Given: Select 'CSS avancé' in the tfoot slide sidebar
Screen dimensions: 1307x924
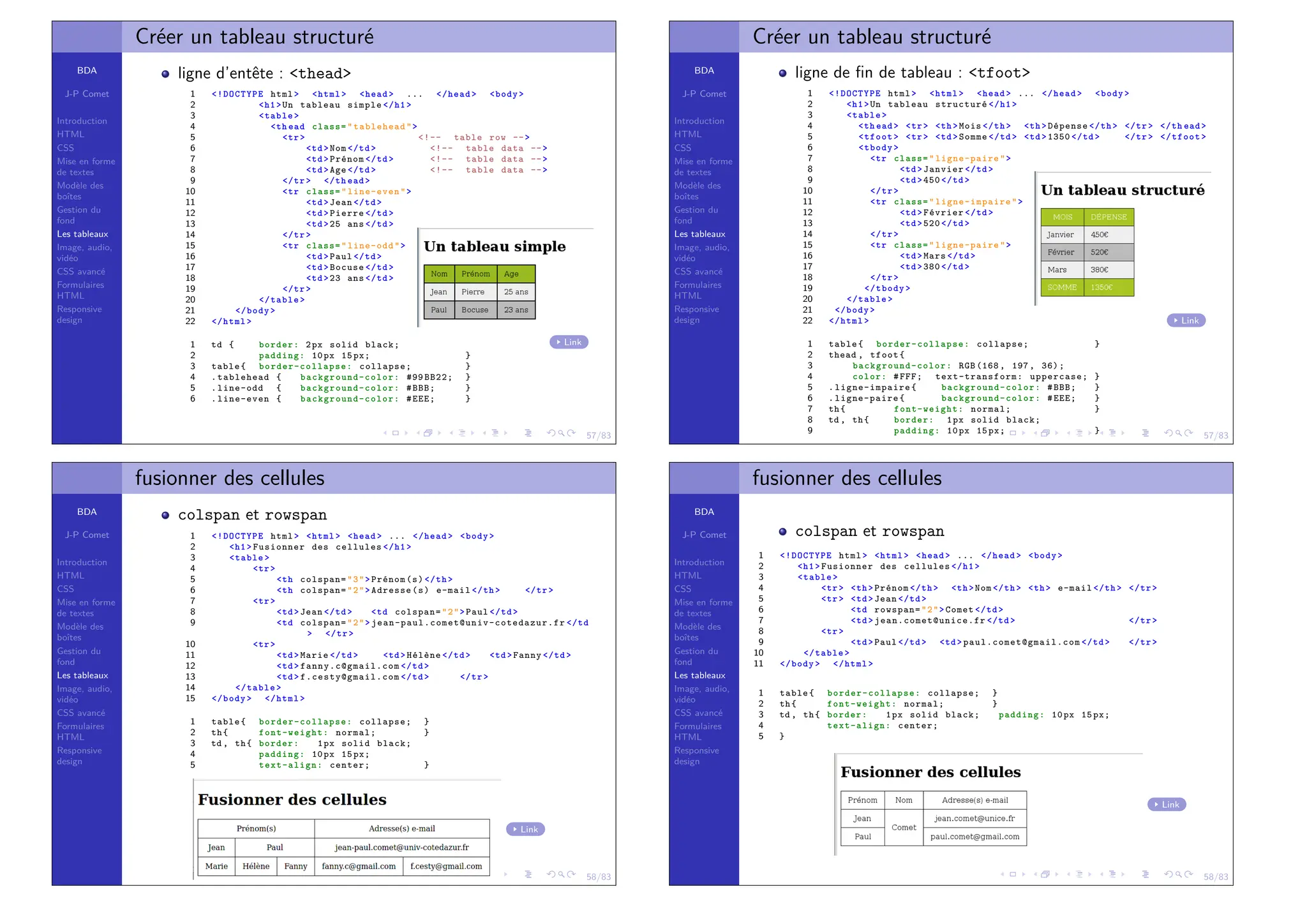Looking at the screenshot, I should coord(698,271).
